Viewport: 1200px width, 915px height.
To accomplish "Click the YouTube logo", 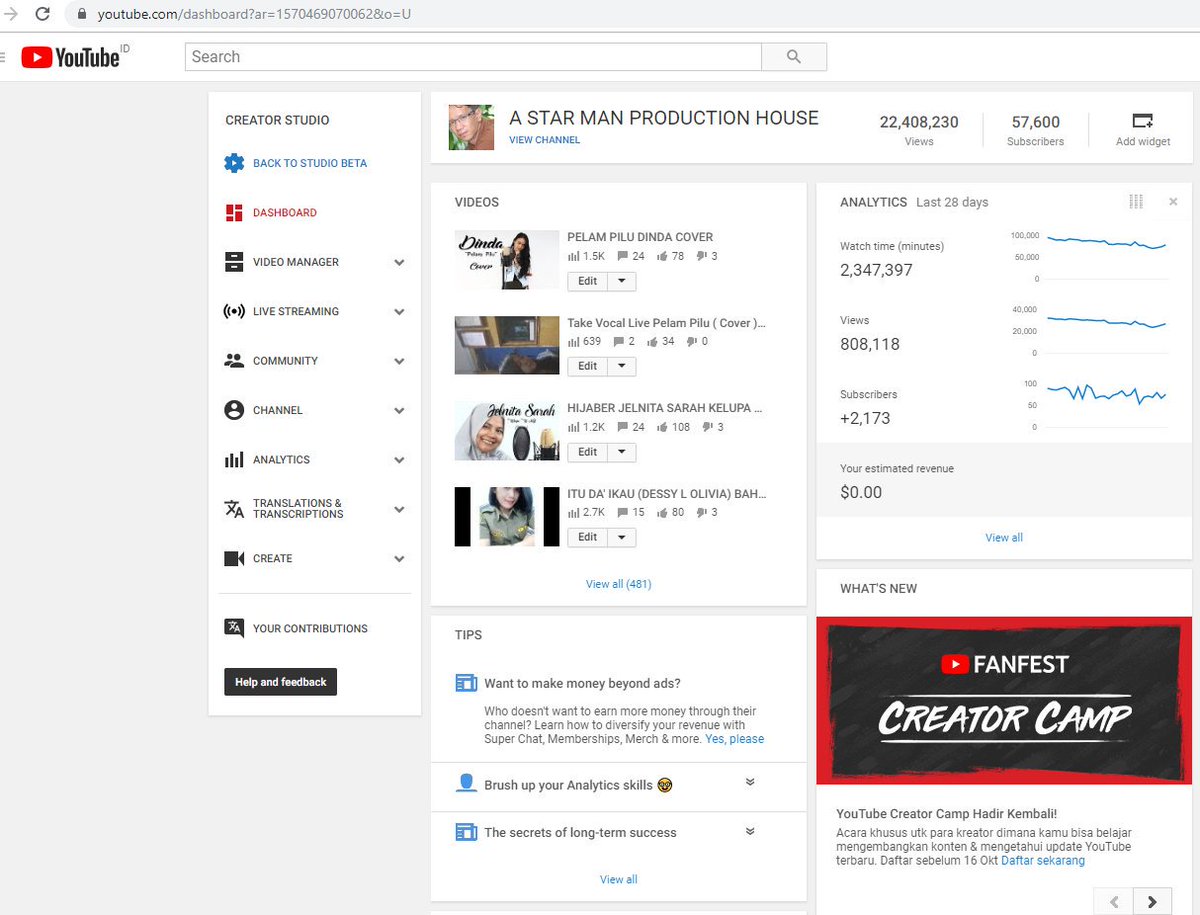I will pyautogui.click(x=70, y=57).
